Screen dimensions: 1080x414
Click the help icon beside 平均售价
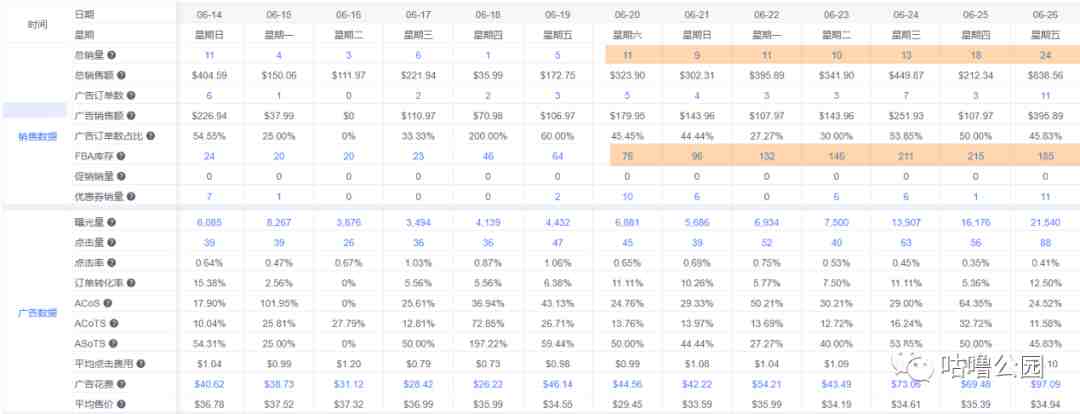[121, 403]
